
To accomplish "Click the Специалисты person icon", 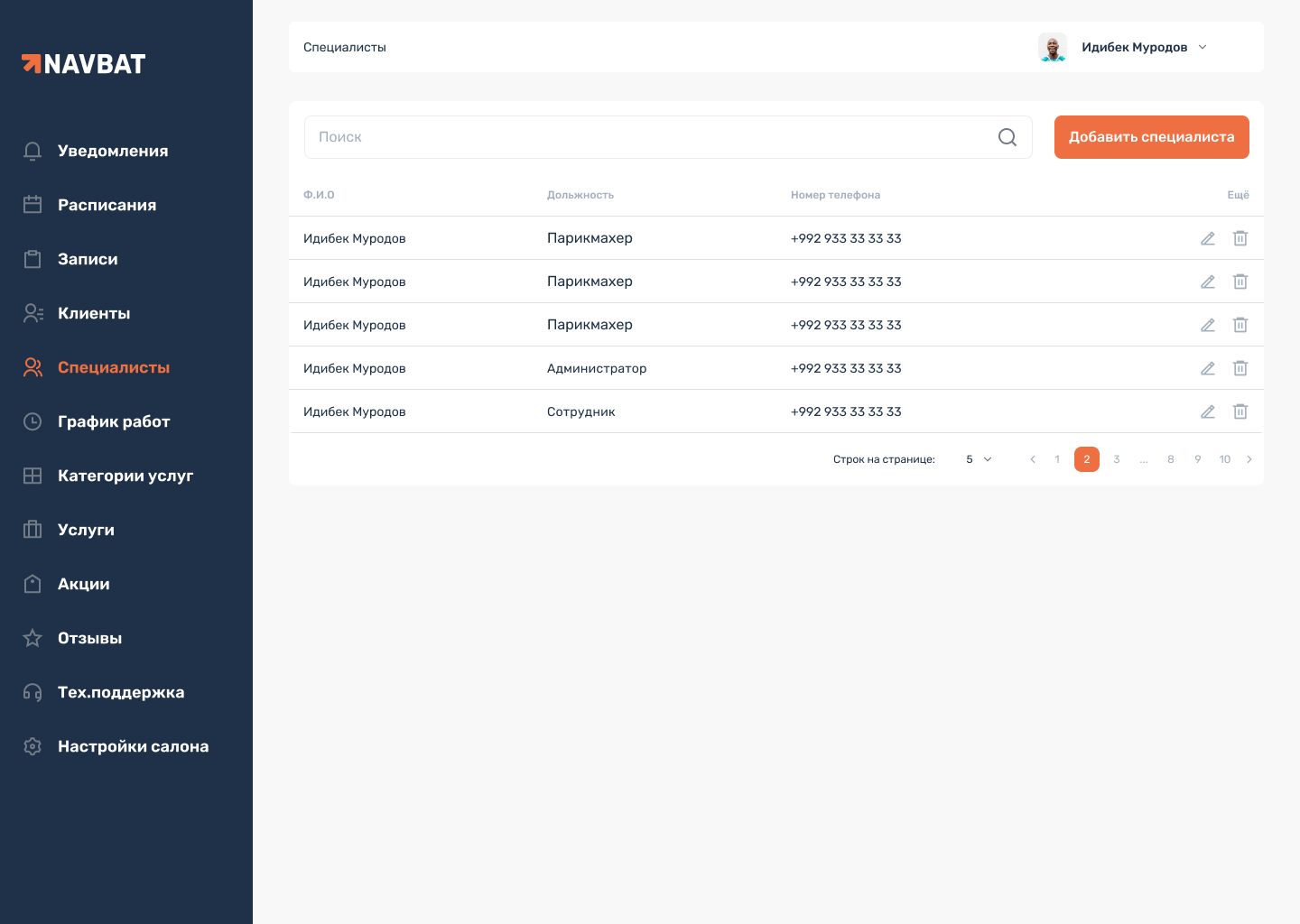I will [x=32, y=367].
